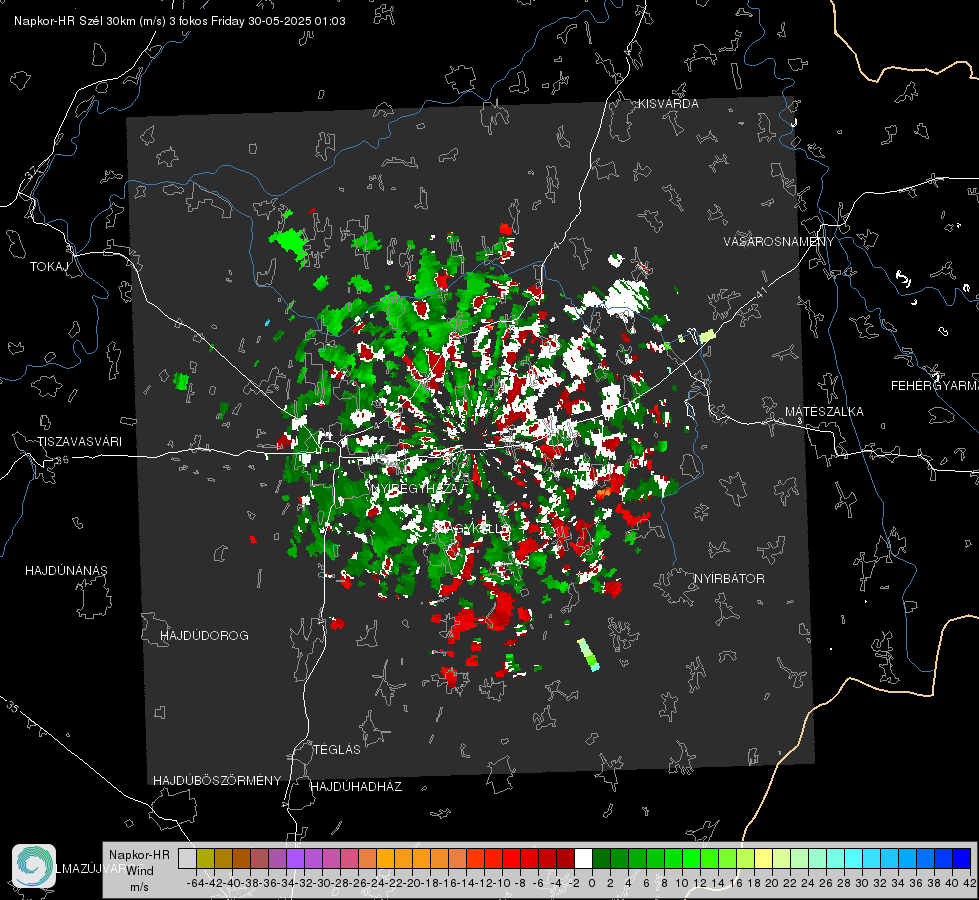Screen dimensions: 979x900
Task: Click the Napkor-HR legend title
Action: pos(139,855)
